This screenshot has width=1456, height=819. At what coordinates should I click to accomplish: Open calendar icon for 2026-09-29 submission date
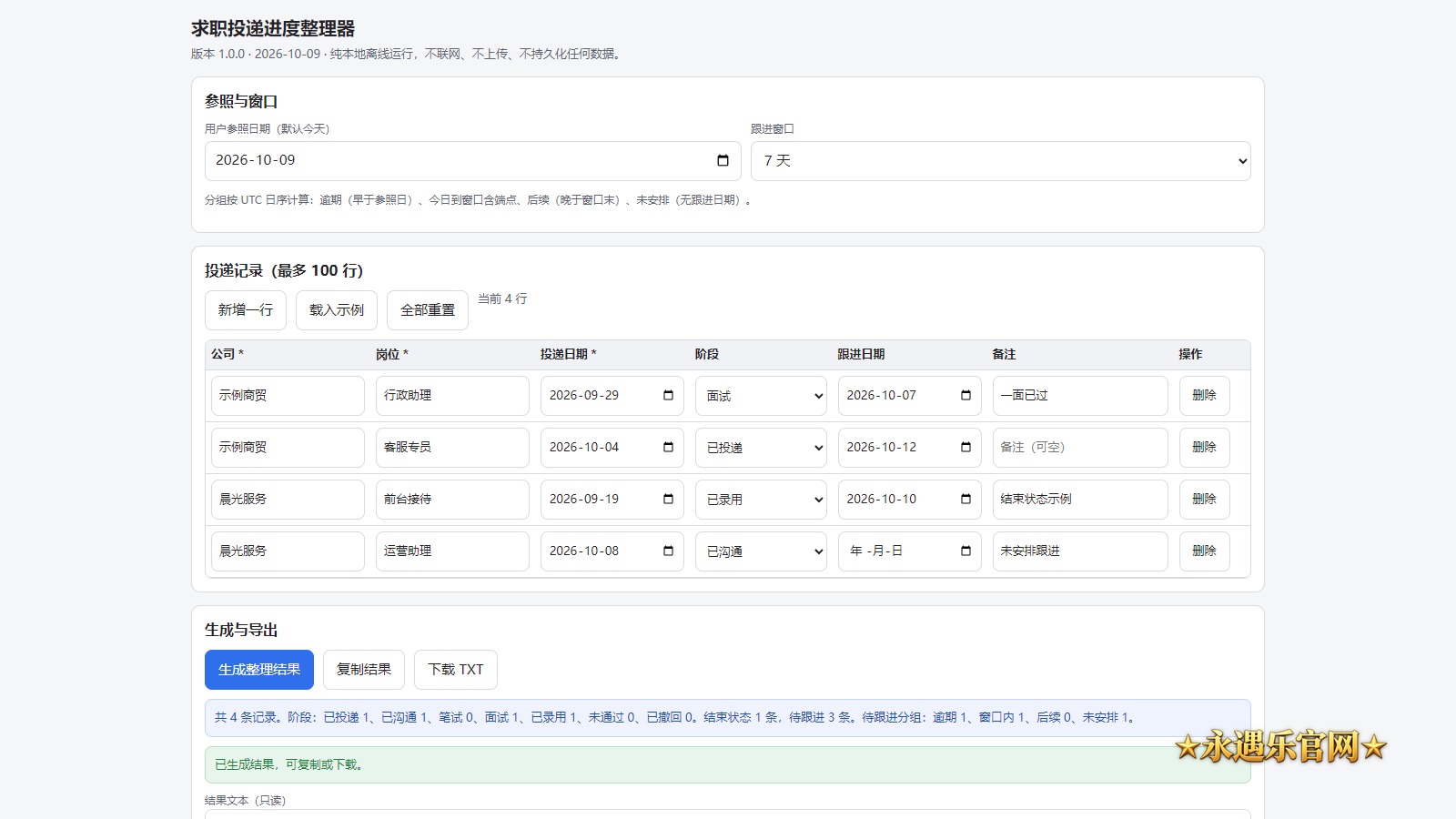pyautogui.click(x=668, y=396)
